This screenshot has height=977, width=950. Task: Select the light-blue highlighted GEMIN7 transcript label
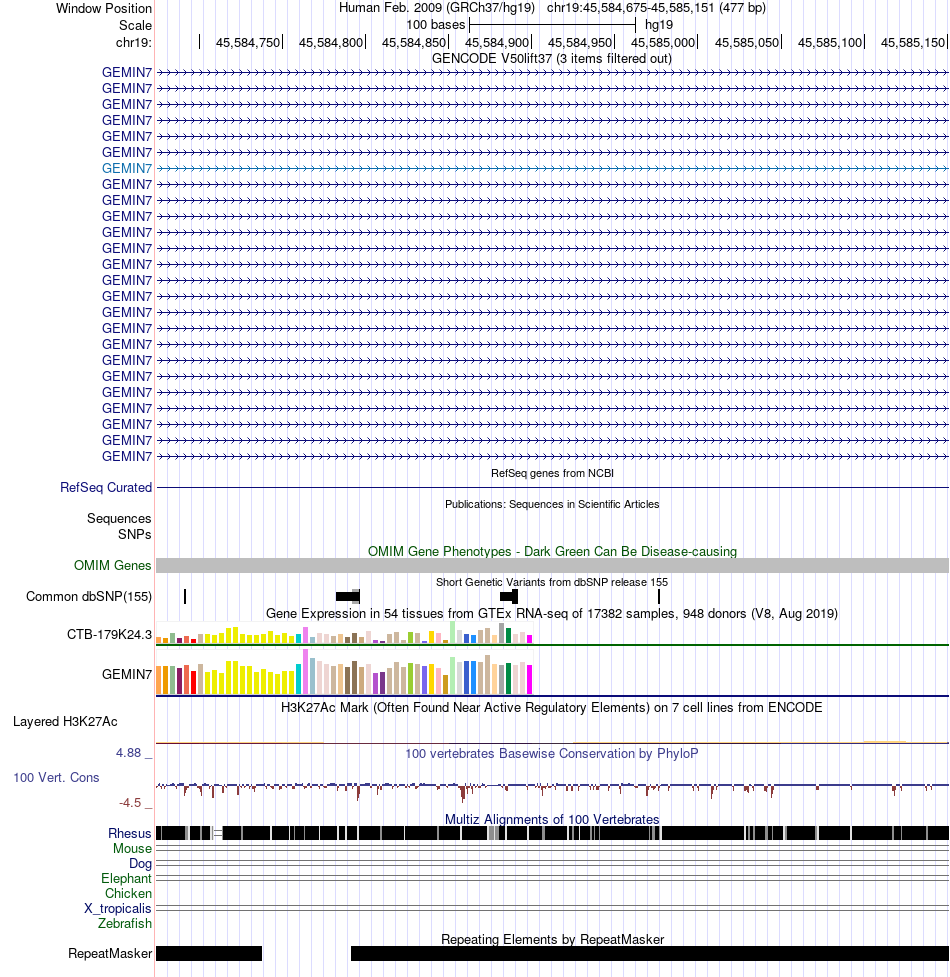[x=126, y=168]
